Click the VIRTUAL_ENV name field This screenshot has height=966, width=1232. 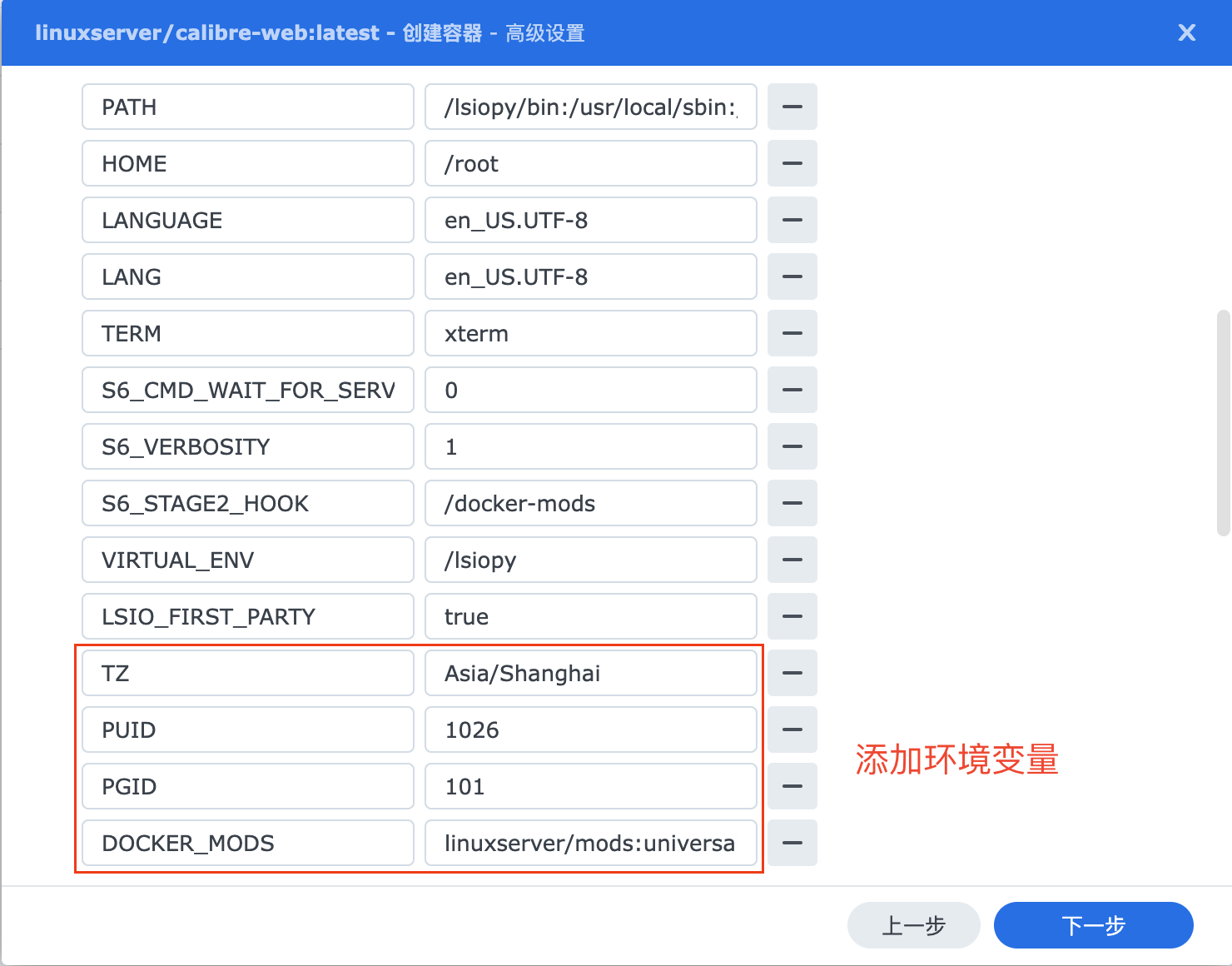pyautogui.click(x=248, y=560)
